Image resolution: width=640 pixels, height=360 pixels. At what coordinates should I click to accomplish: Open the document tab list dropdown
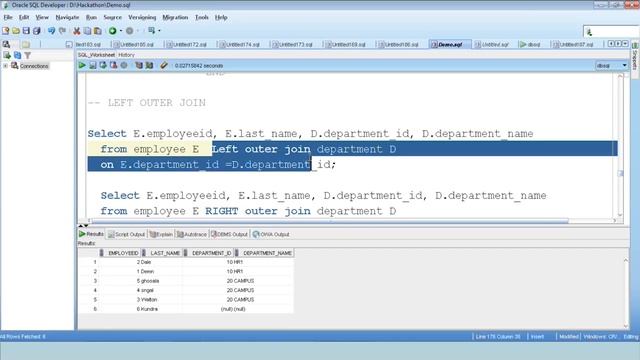point(625,44)
